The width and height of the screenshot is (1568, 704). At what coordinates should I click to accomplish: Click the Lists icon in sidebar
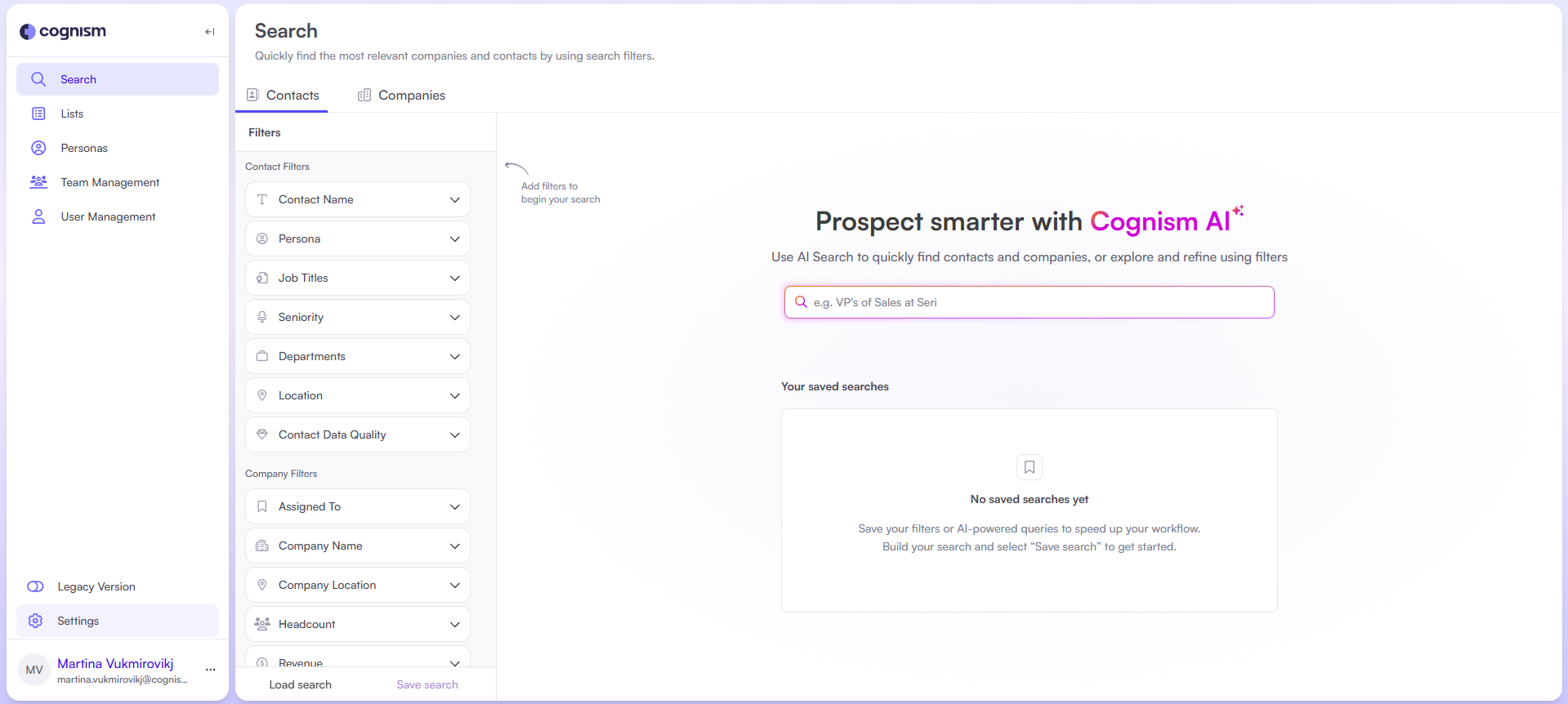(38, 114)
